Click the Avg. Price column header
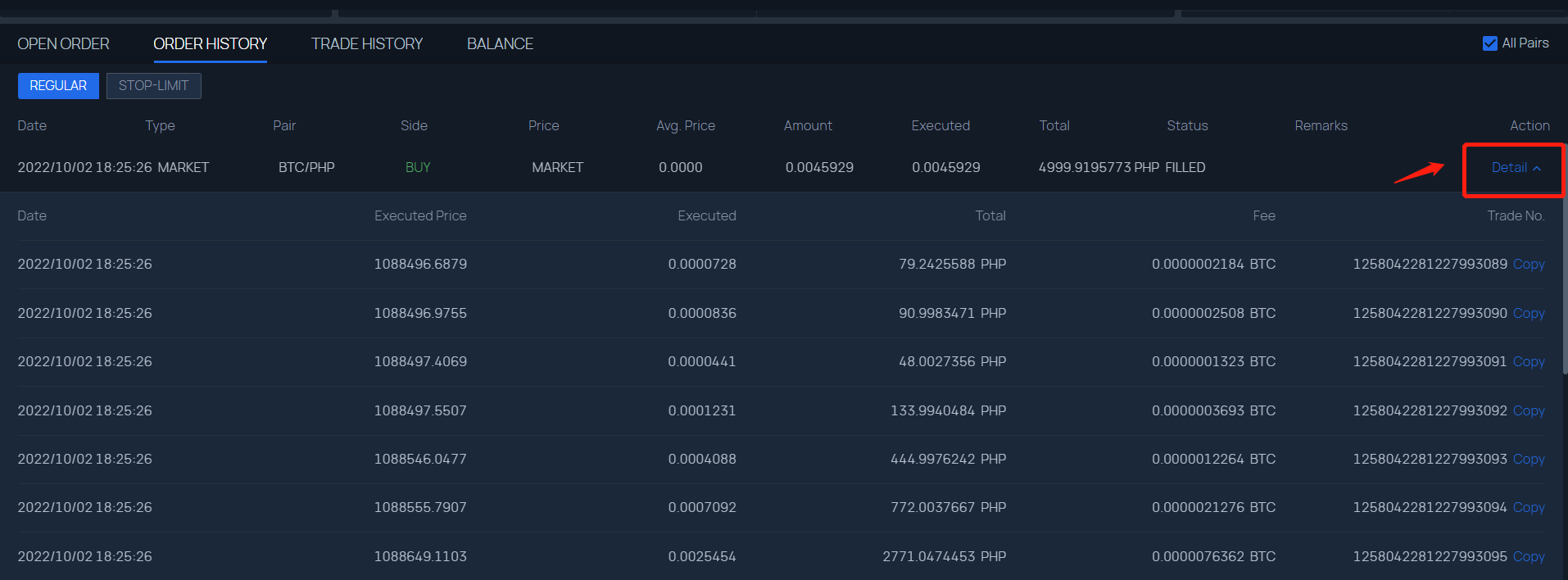The height and width of the screenshot is (580, 1568). coord(686,125)
